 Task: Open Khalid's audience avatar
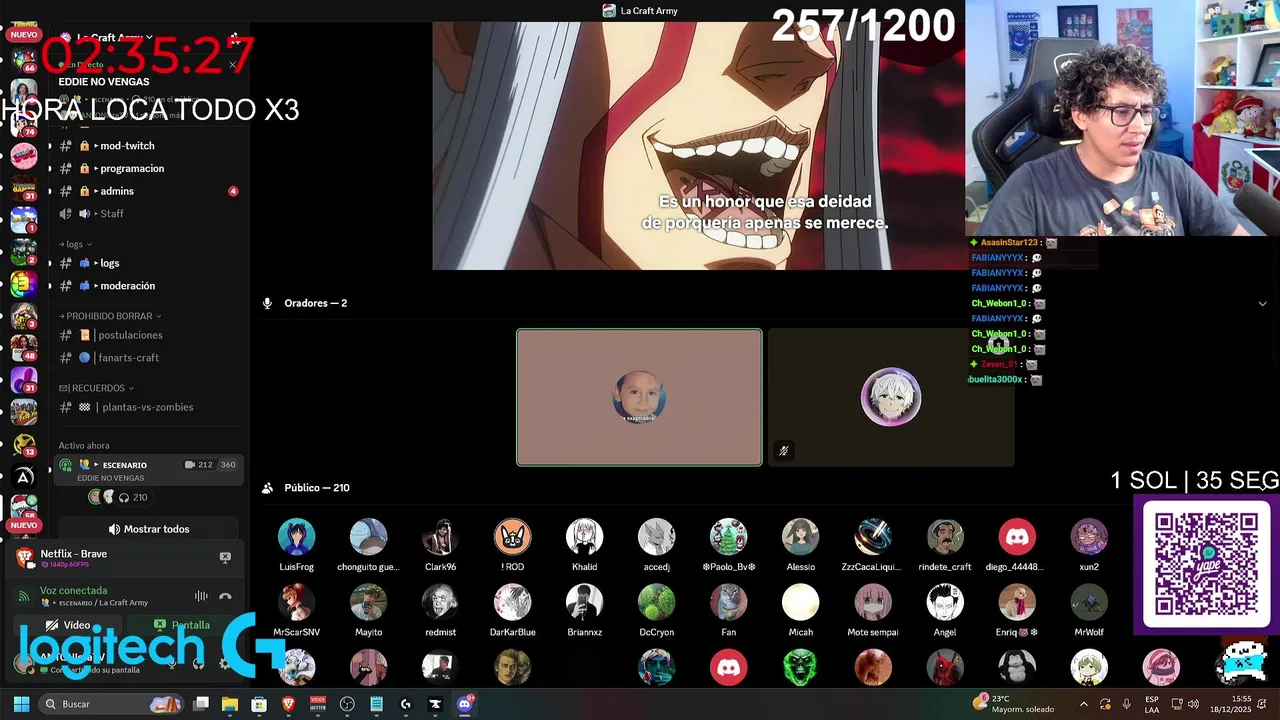coord(584,537)
